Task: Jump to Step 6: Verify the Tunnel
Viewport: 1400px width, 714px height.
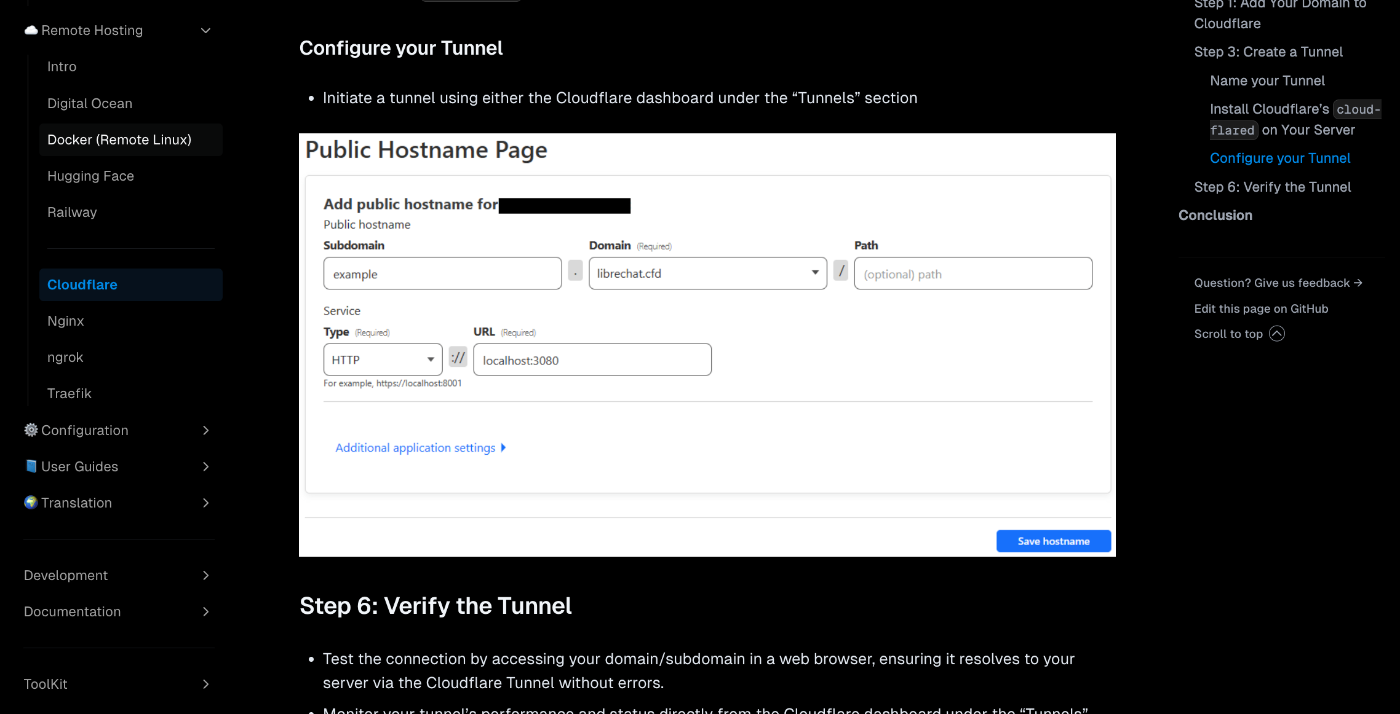Action: coord(1272,187)
